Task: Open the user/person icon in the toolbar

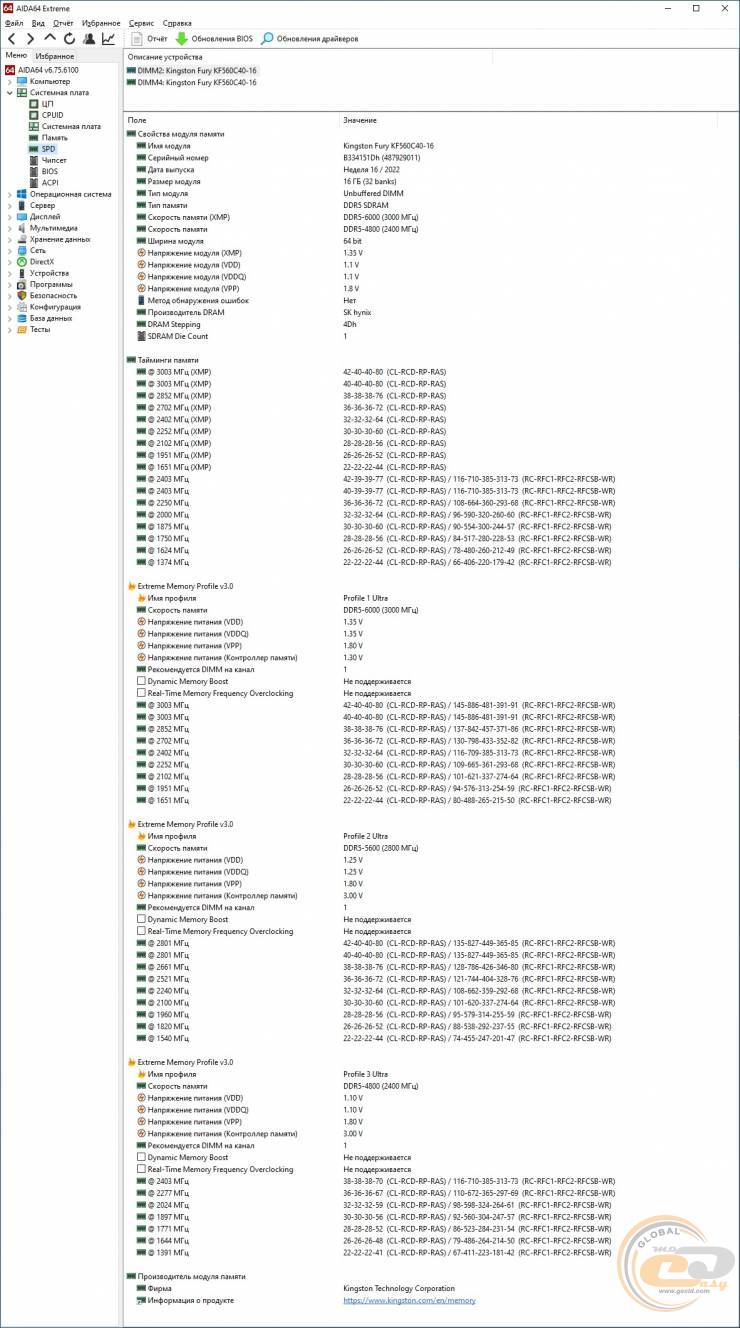Action: point(88,39)
